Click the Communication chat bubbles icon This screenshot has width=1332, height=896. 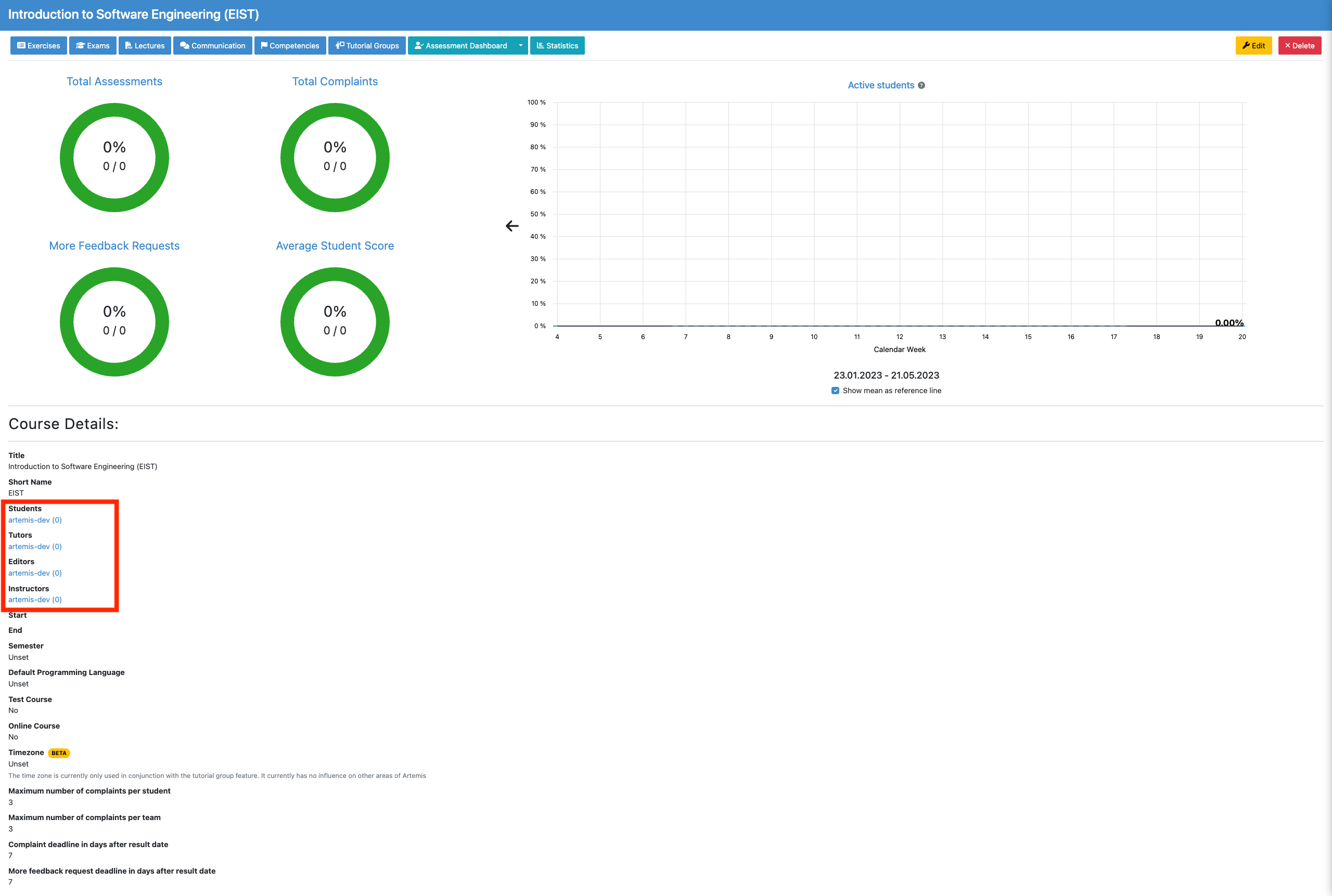click(x=185, y=46)
